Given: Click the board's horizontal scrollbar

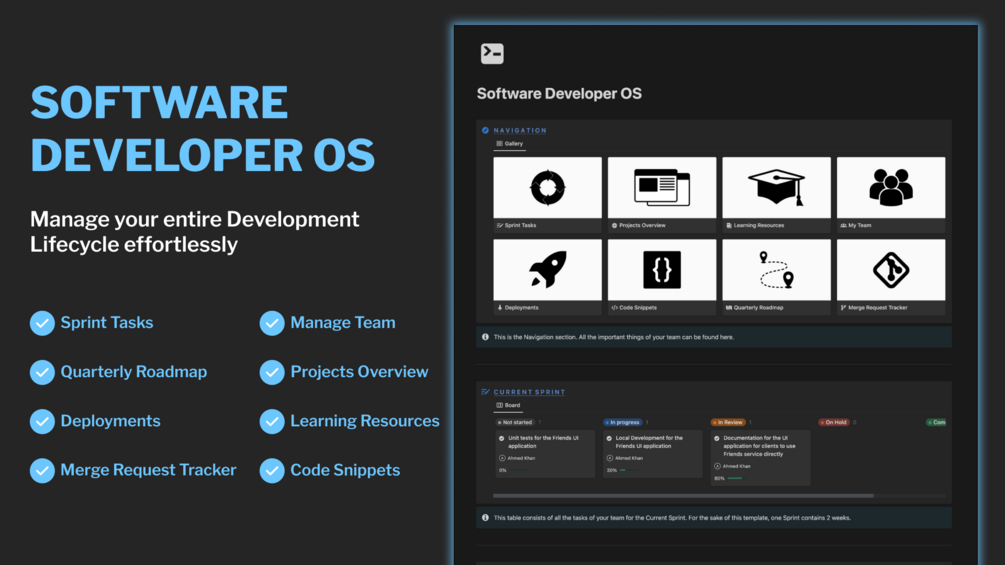Looking at the screenshot, I should point(683,496).
